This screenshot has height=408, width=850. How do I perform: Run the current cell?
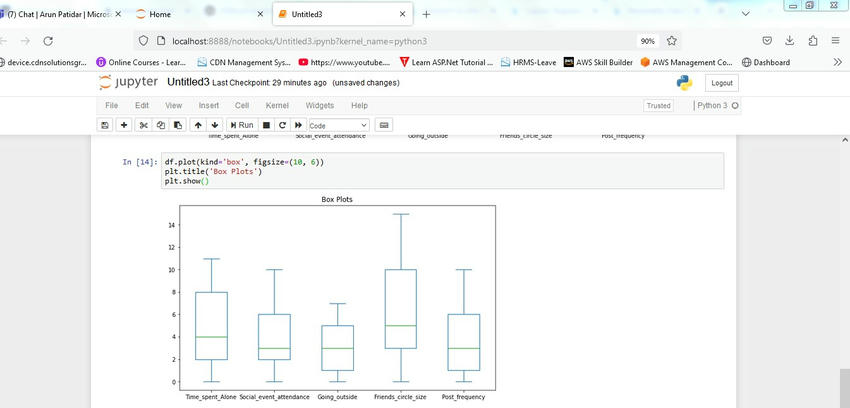tap(242, 125)
